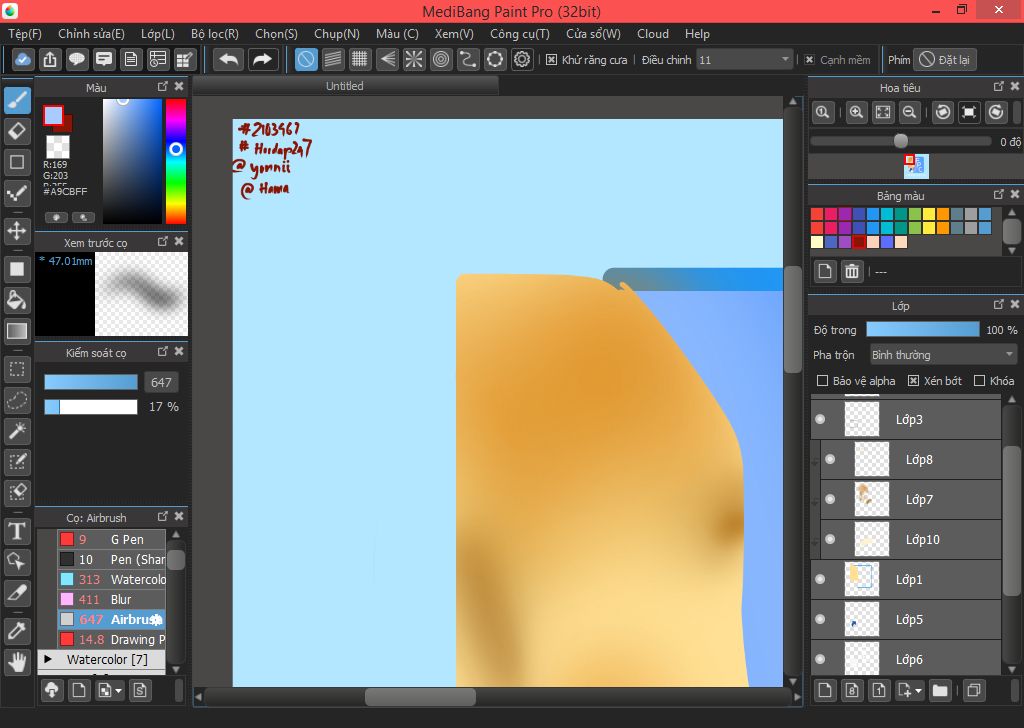
Task: Select Blur brush
Action: tap(112, 599)
